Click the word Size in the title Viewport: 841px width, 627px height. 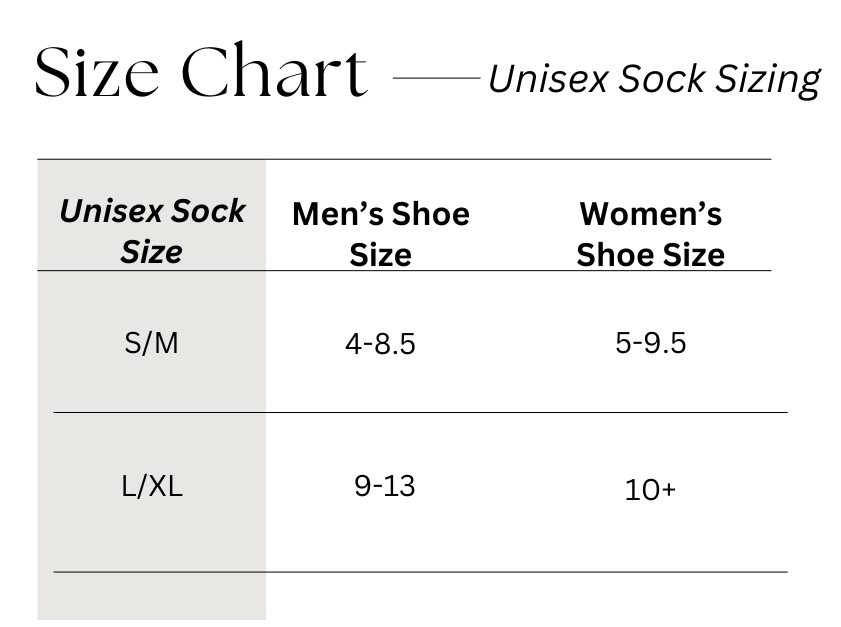click(x=97, y=72)
